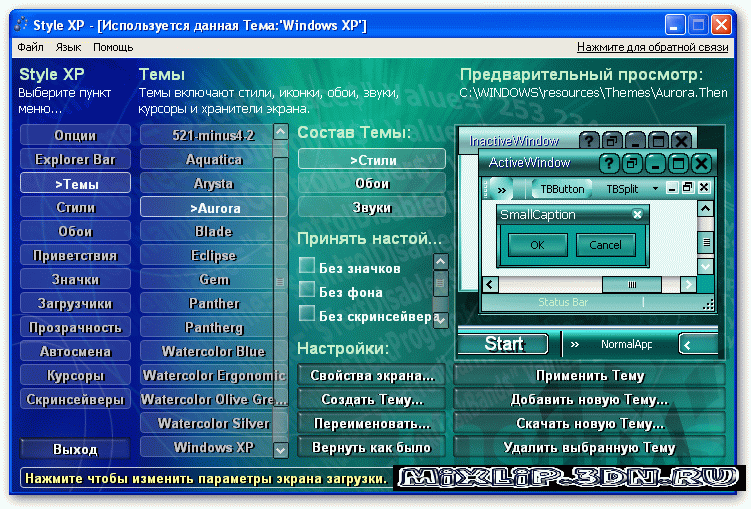Select the Watercolor Blue theme
The width and height of the screenshot is (751, 509).
pos(207,351)
